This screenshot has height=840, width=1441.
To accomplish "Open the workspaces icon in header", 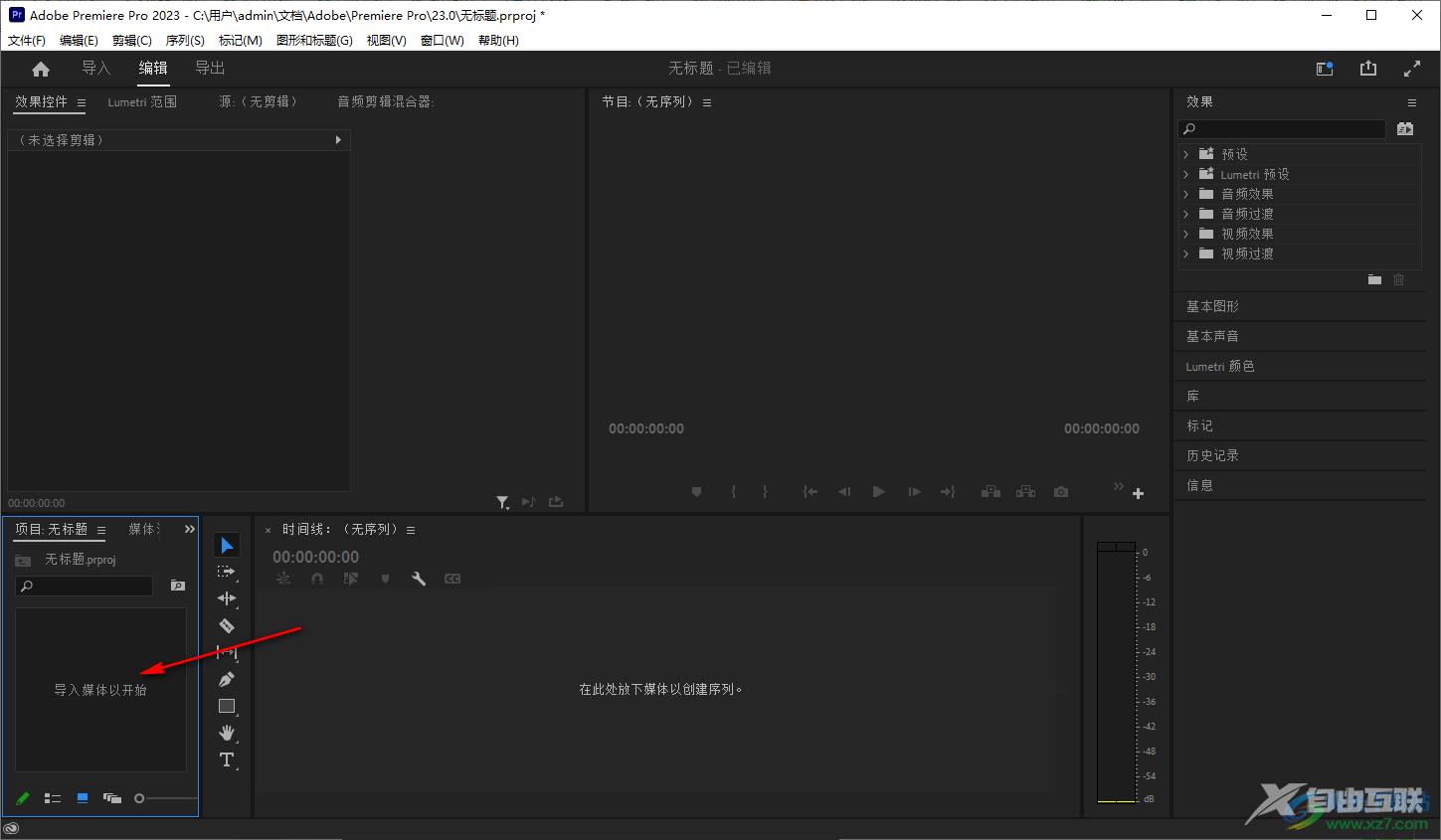I will click(1325, 69).
